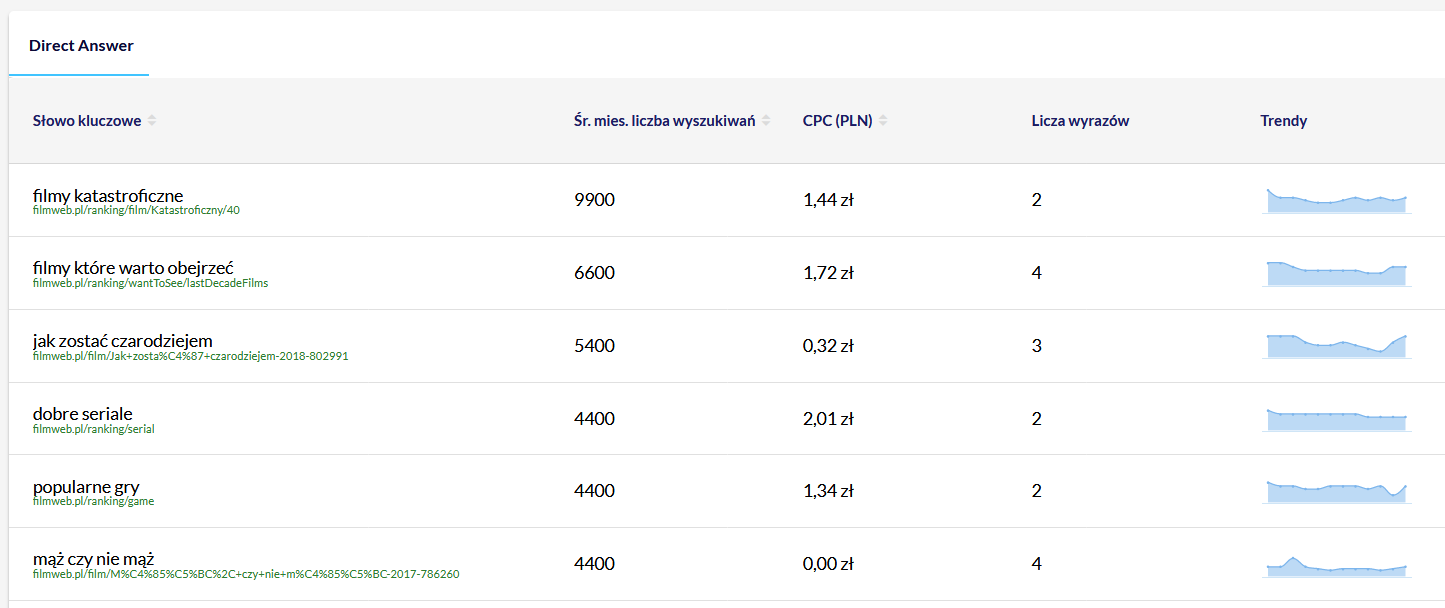1445x608 pixels.
Task: Select keyword 'jak zostać czarodziejem'
Action: point(122,341)
